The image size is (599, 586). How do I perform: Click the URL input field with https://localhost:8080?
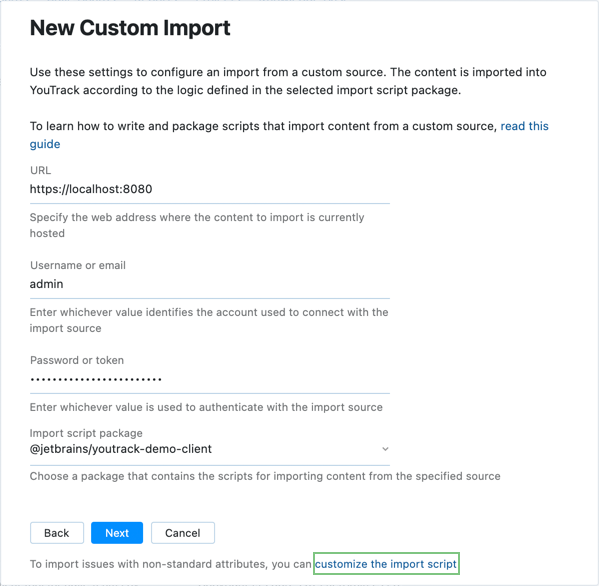point(210,189)
